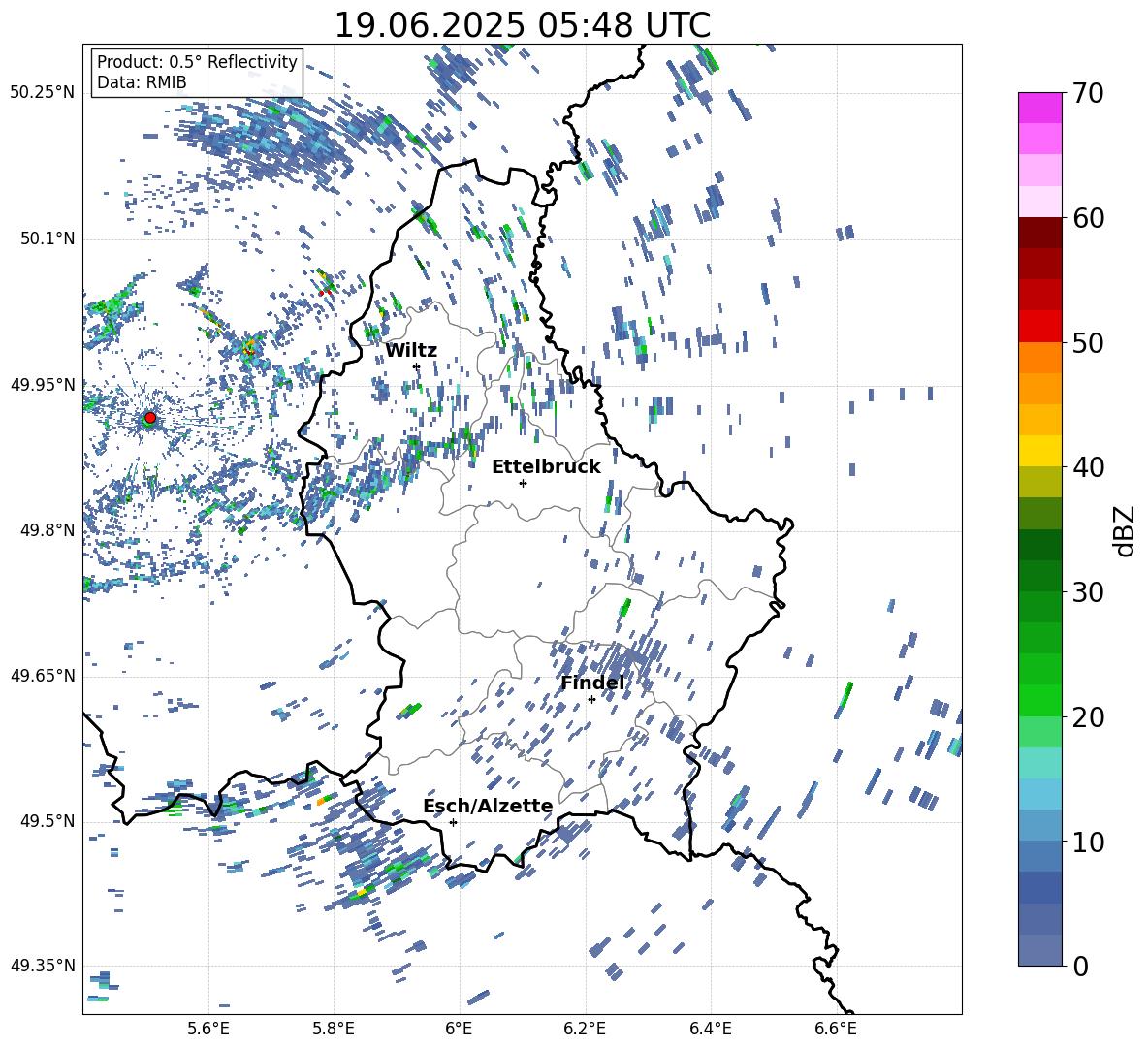The height and width of the screenshot is (1048, 1148).
Task: Select the Findel location label
Action: click(592, 683)
